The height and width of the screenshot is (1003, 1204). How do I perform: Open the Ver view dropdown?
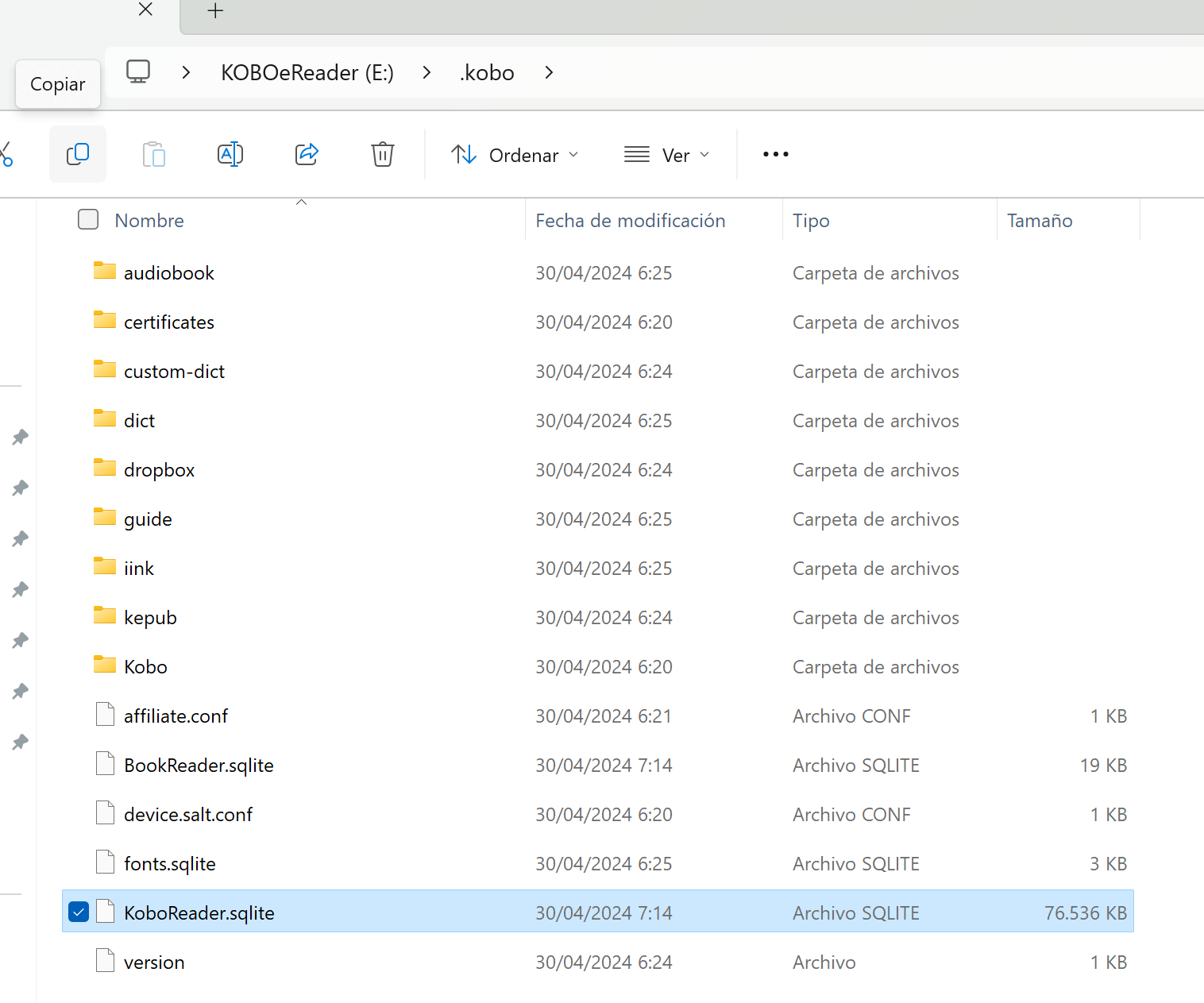(667, 155)
